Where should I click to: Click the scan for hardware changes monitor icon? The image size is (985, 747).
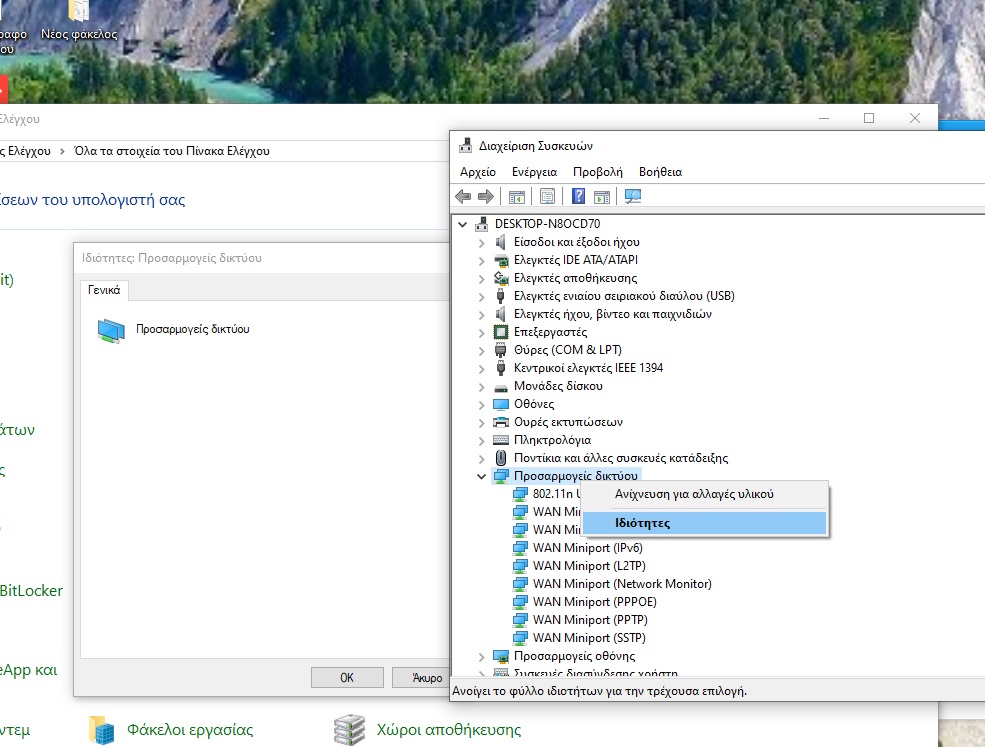[x=633, y=197]
